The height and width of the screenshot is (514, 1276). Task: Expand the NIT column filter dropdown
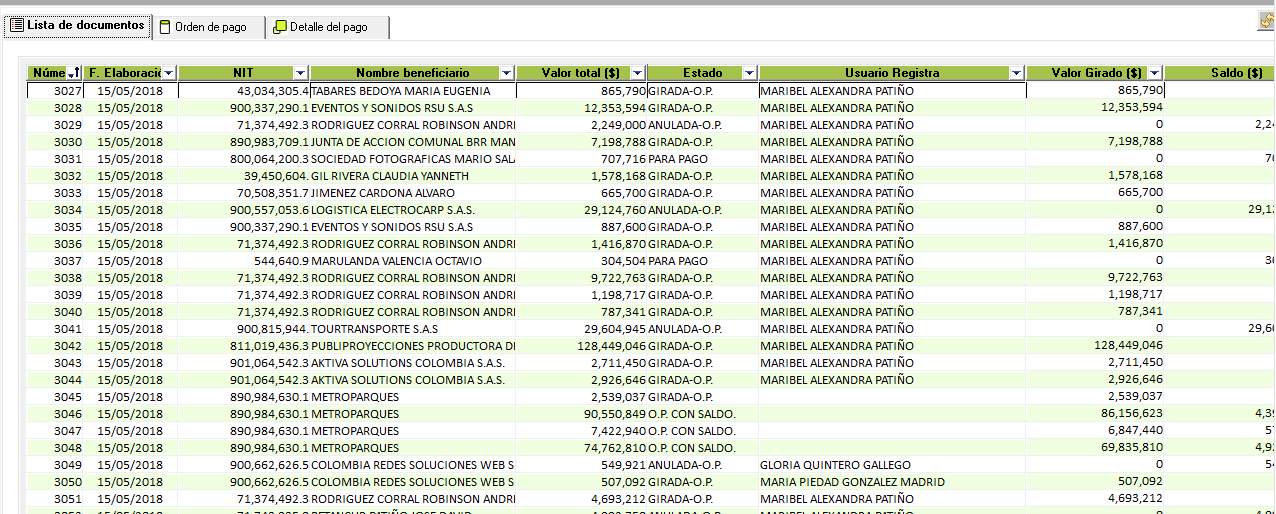click(x=301, y=73)
